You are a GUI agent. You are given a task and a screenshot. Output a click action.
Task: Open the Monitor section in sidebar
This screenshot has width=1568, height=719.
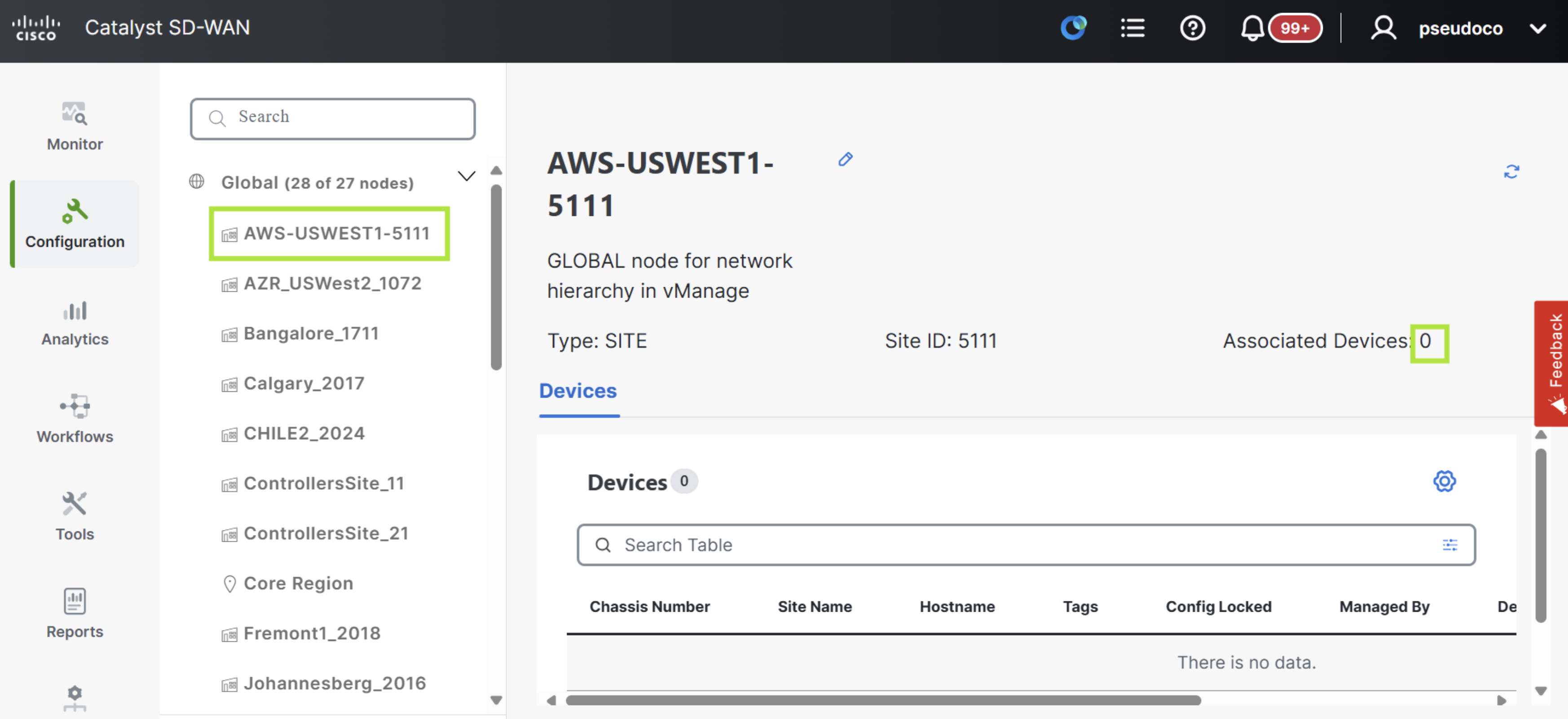click(74, 127)
